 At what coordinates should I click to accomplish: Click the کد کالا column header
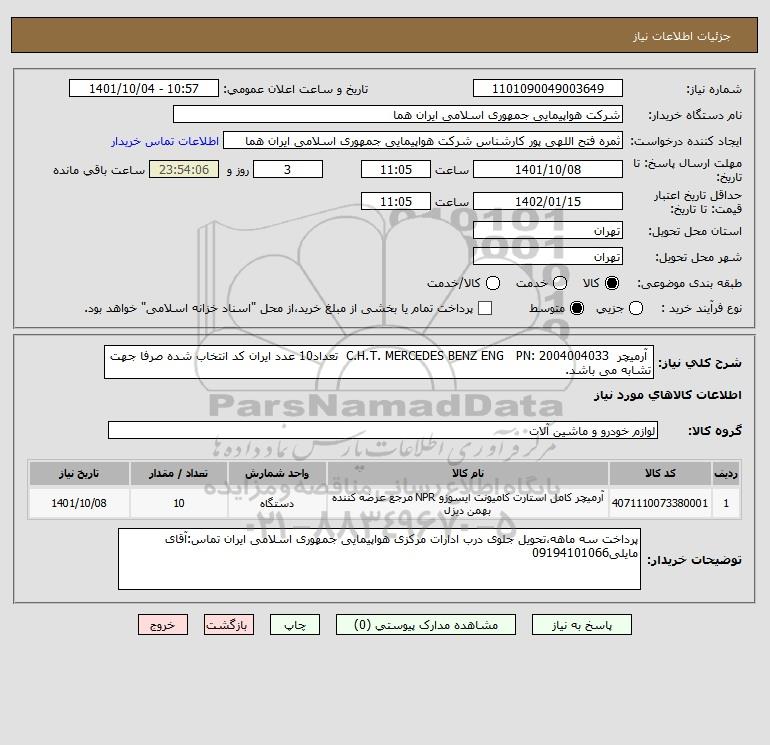coord(660,473)
